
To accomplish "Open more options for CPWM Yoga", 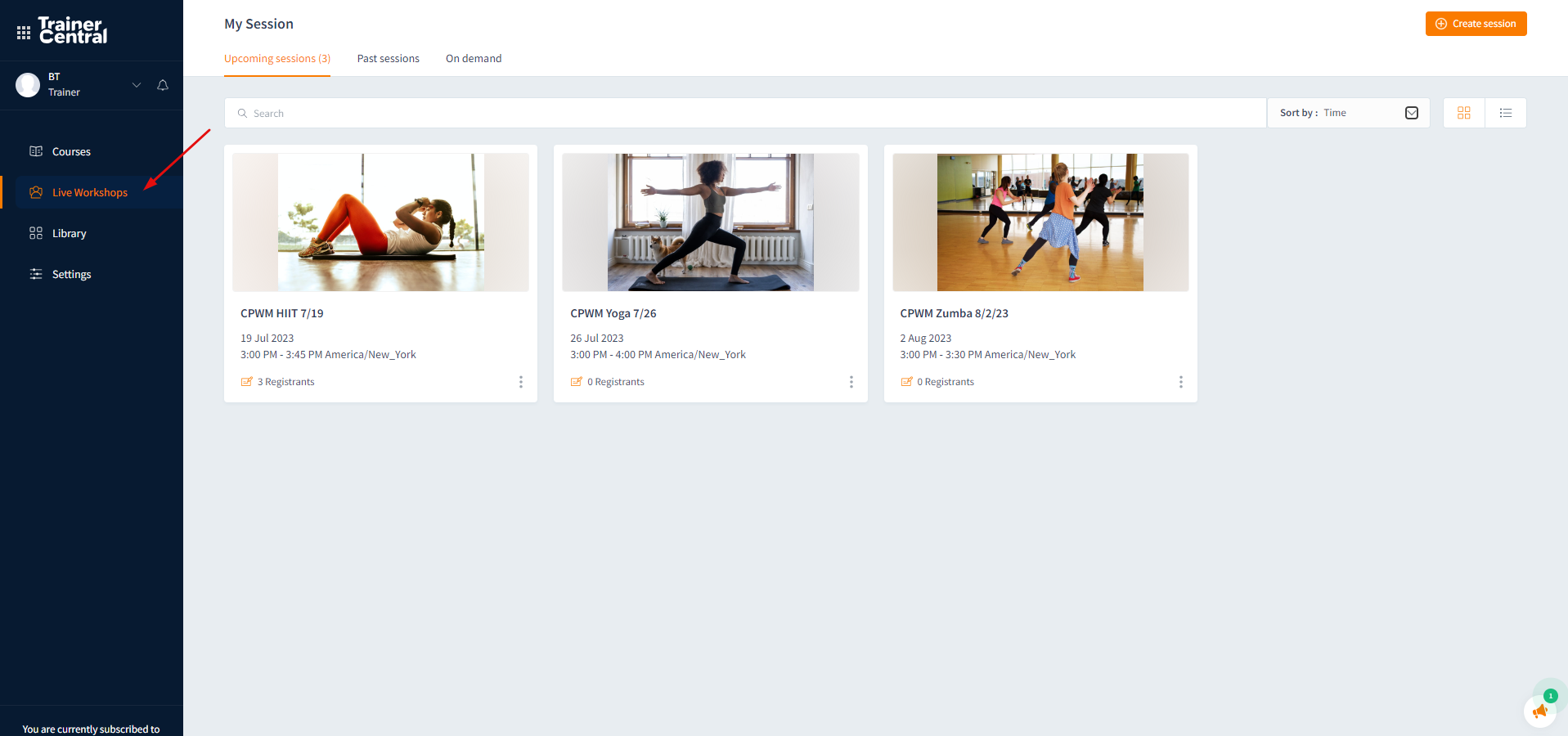I will click(851, 382).
